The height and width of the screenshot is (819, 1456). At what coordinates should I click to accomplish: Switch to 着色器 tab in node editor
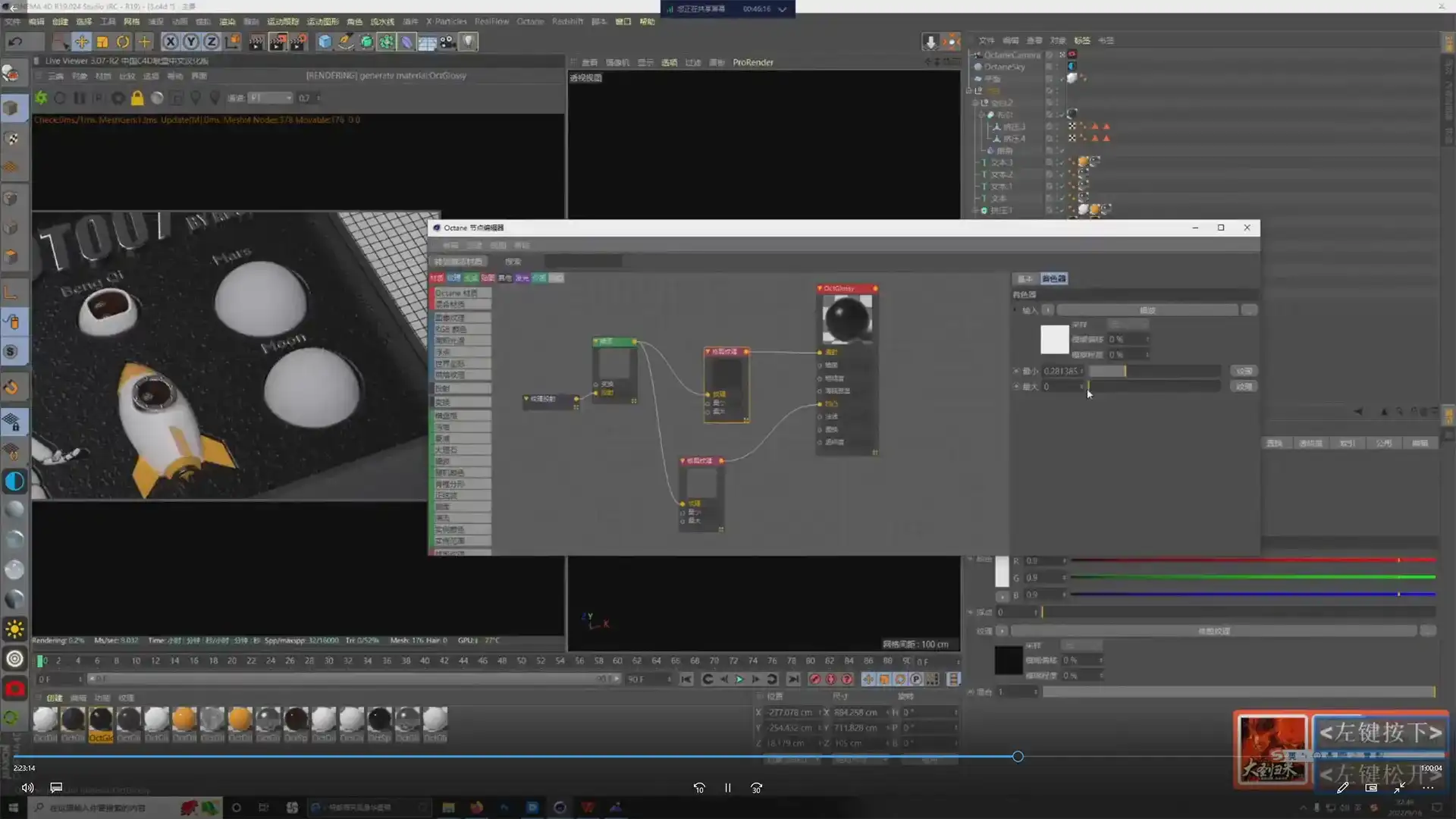point(1053,278)
